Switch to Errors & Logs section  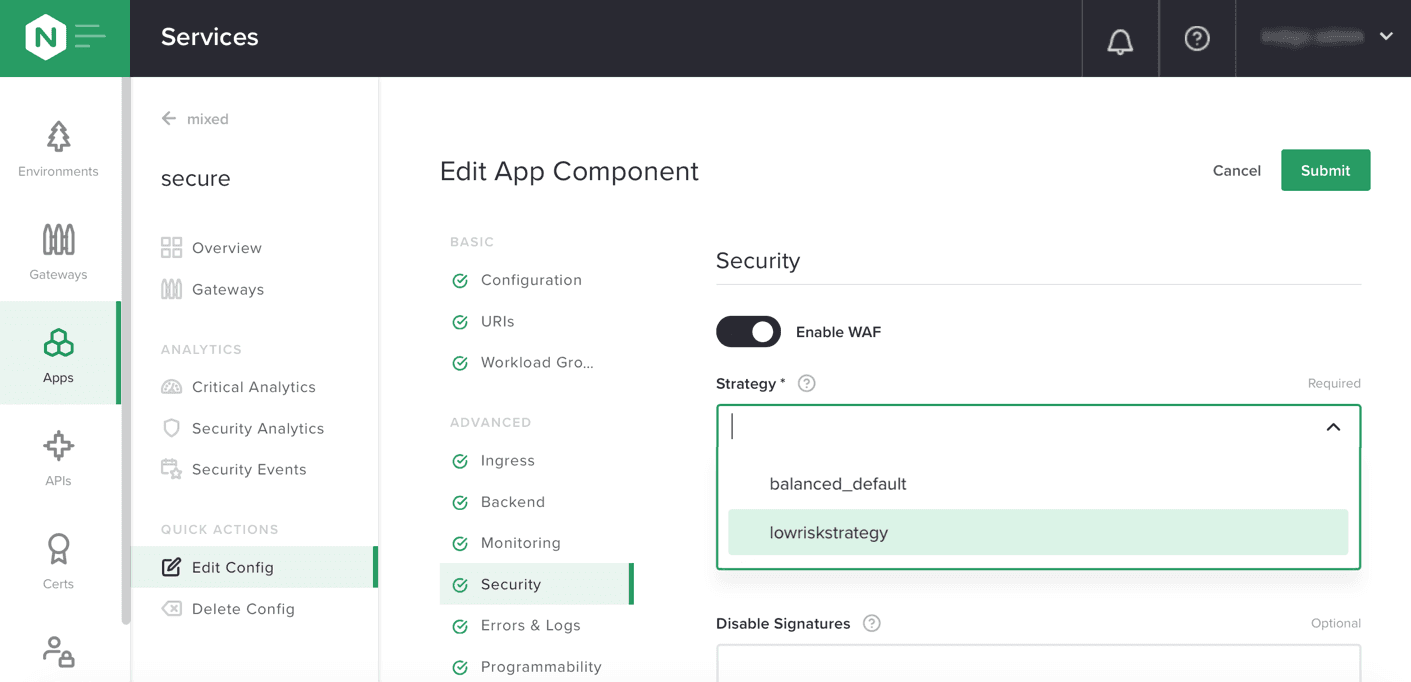(530, 626)
